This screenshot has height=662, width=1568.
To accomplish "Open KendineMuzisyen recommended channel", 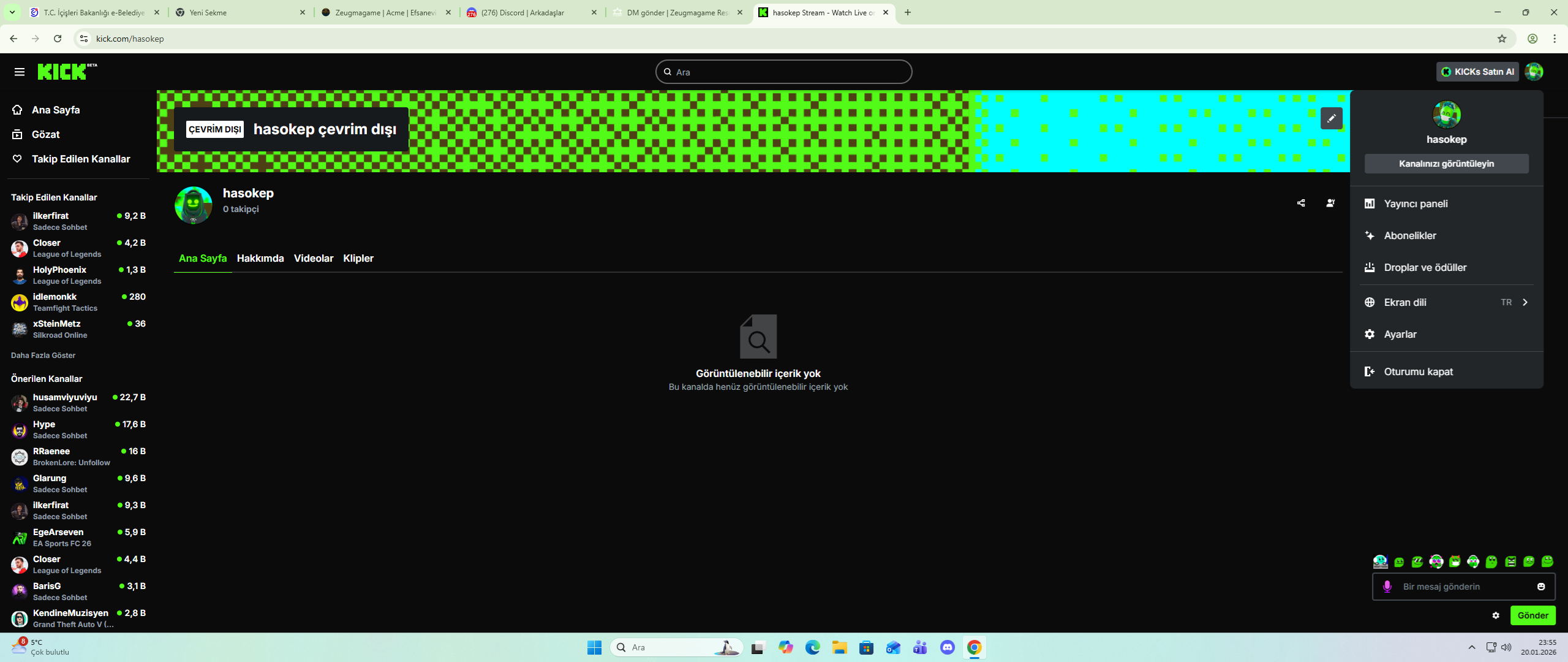I will (x=78, y=618).
